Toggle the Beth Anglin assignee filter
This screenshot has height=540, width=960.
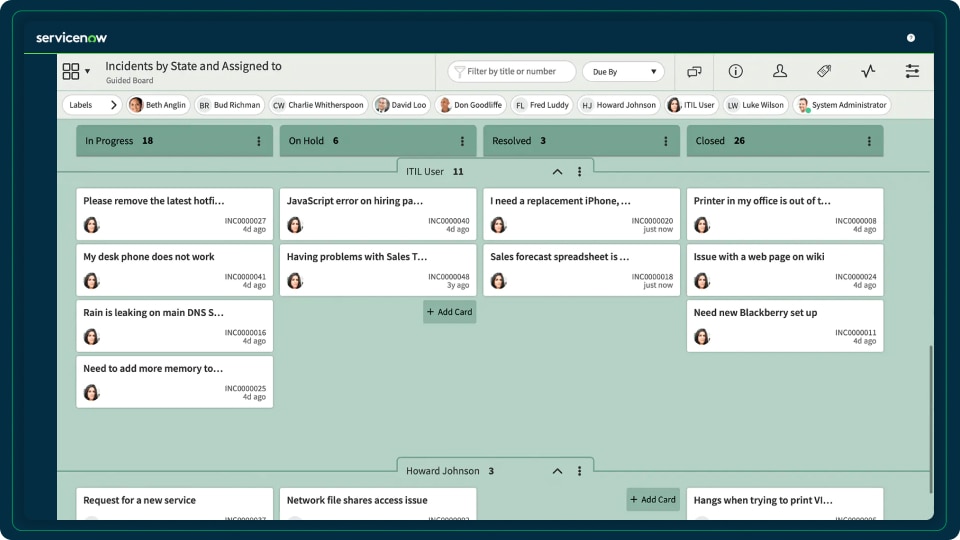pyautogui.click(x=158, y=105)
